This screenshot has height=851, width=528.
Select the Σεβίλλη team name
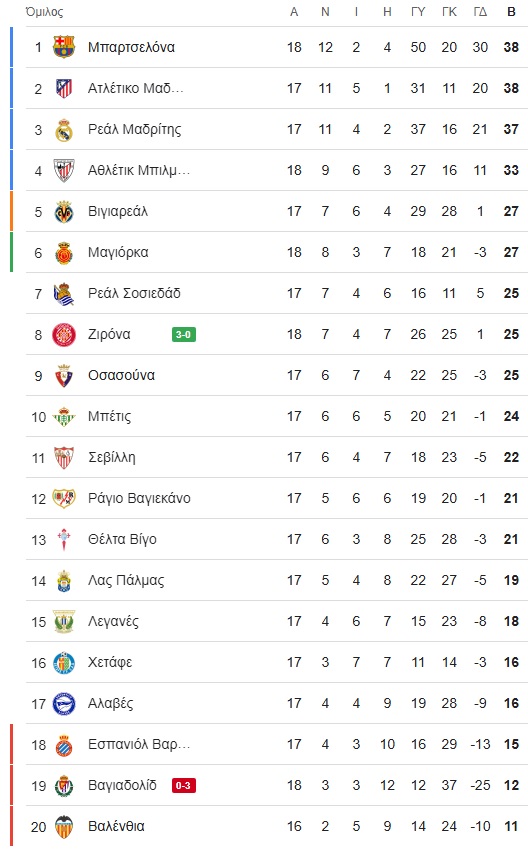[111, 458]
